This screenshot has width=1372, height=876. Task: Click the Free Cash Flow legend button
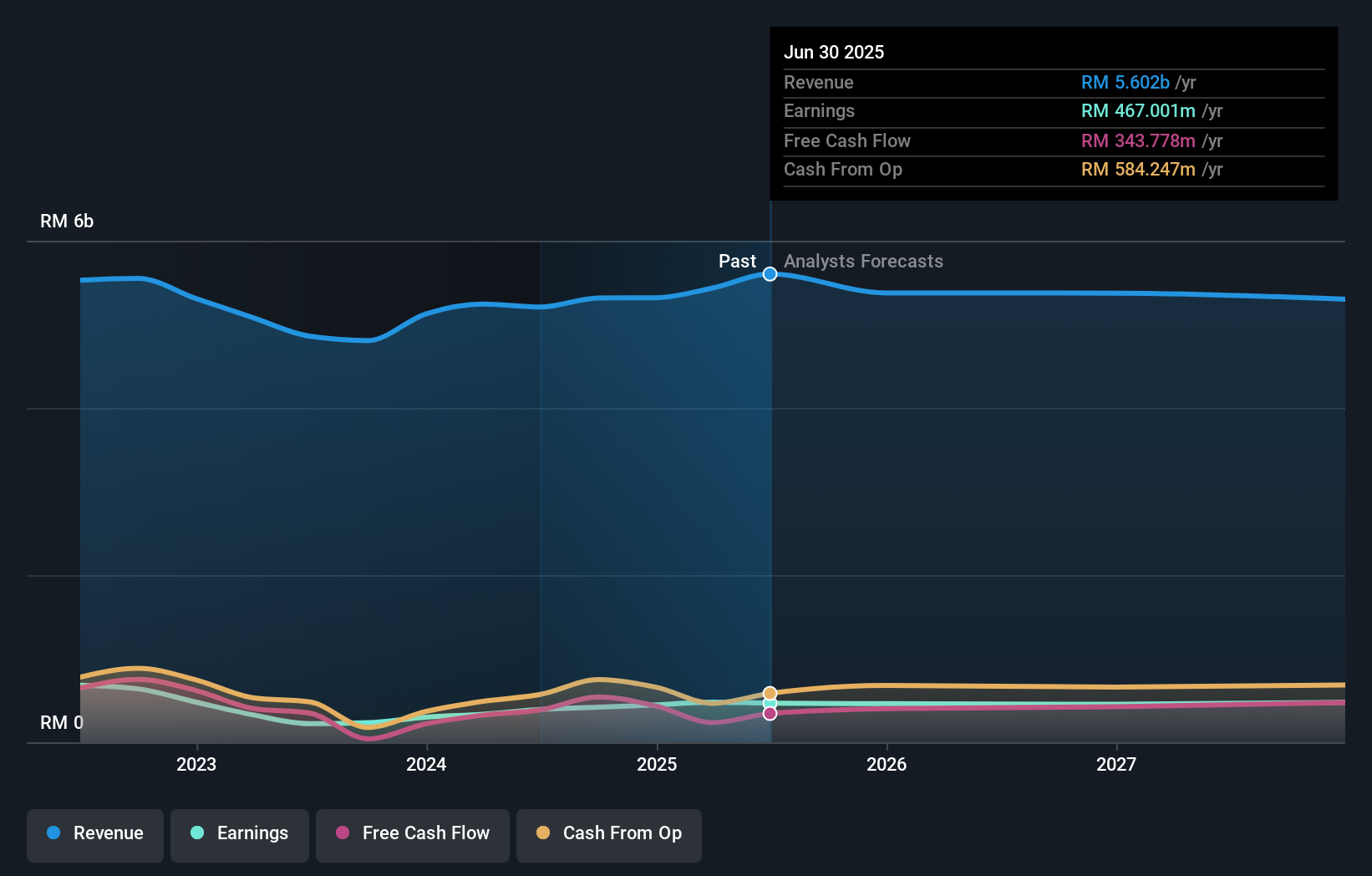(413, 833)
